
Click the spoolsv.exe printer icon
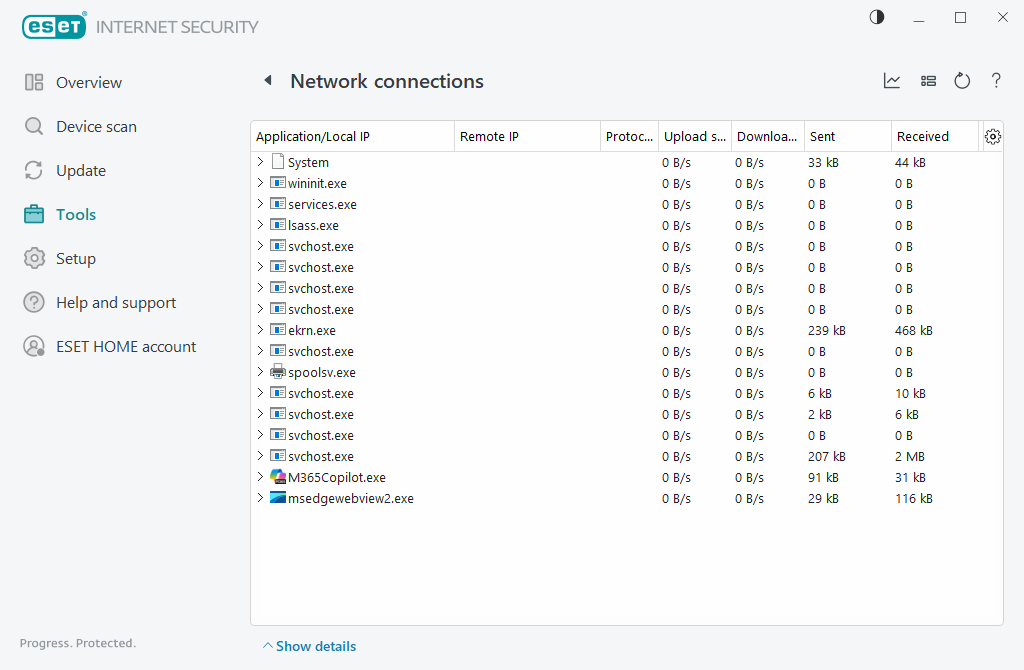(278, 372)
